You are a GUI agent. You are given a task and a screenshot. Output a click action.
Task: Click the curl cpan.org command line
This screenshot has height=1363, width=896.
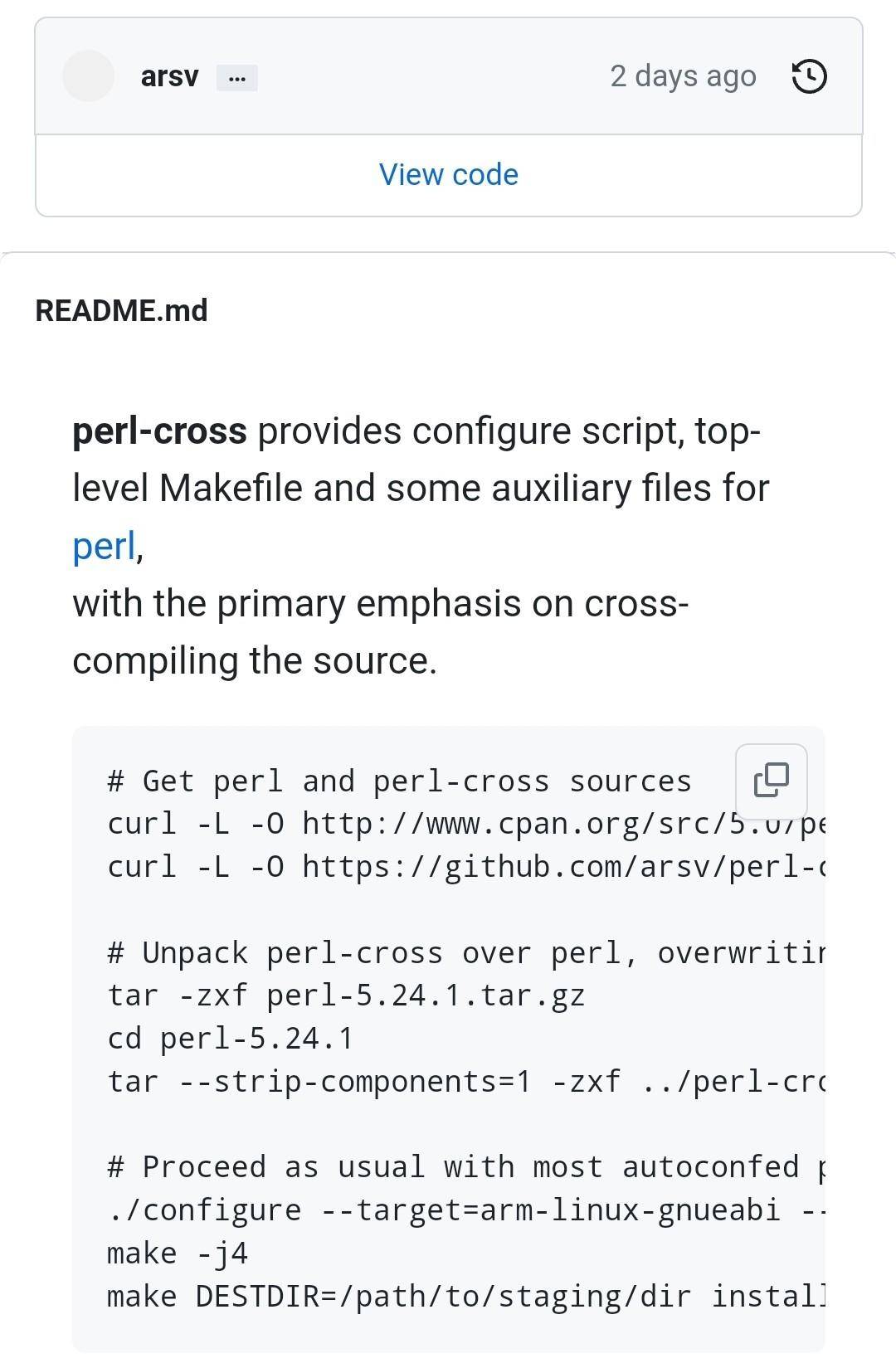click(465, 824)
